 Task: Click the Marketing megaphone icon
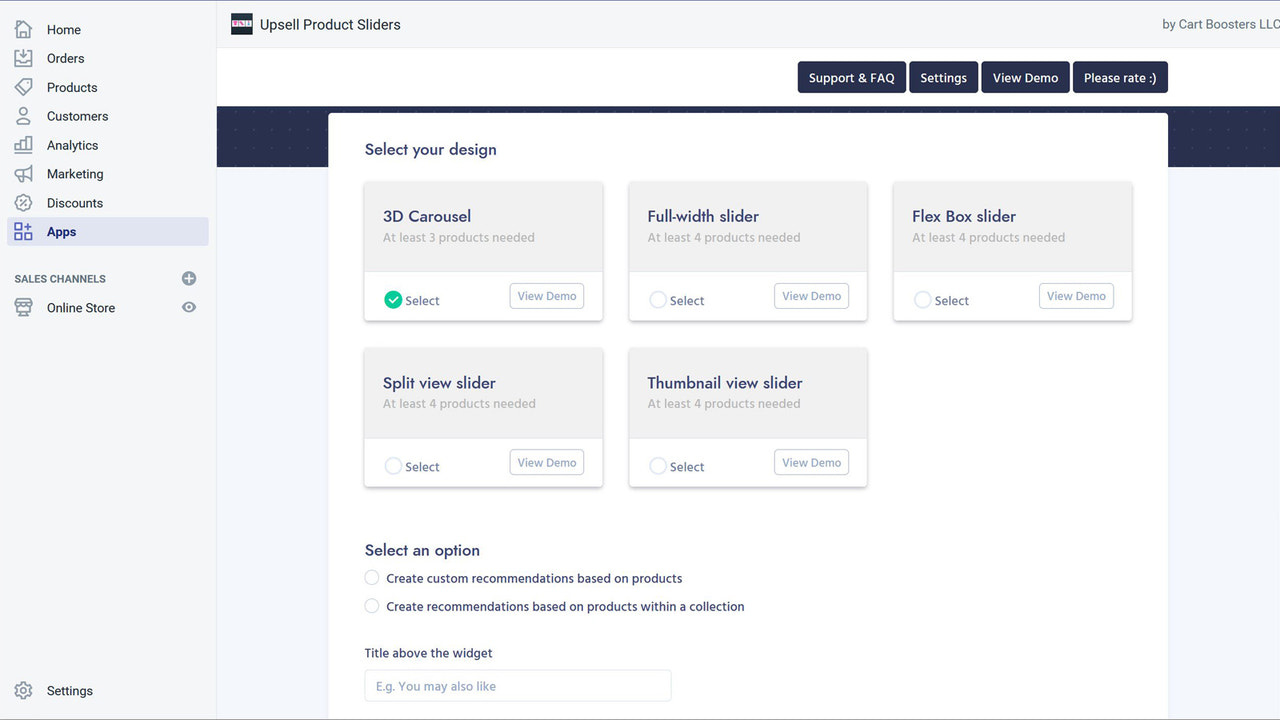click(22, 174)
